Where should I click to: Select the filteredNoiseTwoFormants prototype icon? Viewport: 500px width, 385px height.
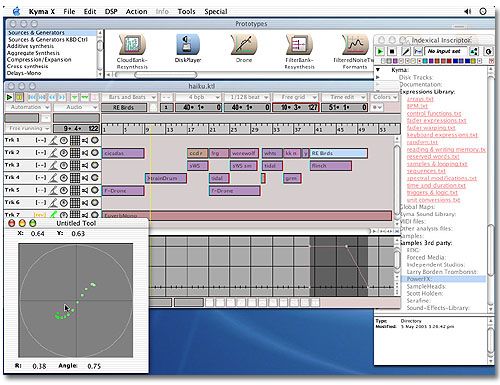(355, 45)
